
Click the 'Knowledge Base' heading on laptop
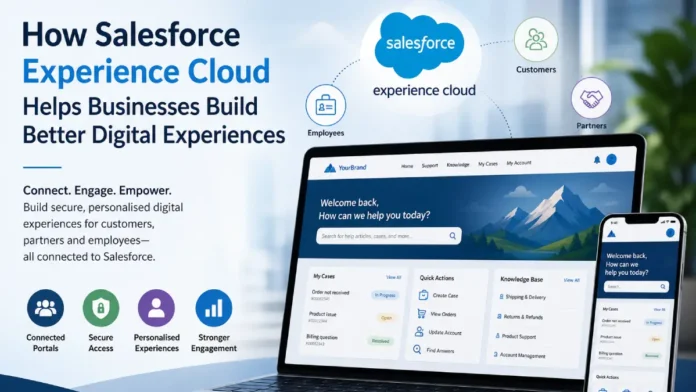(522, 279)
